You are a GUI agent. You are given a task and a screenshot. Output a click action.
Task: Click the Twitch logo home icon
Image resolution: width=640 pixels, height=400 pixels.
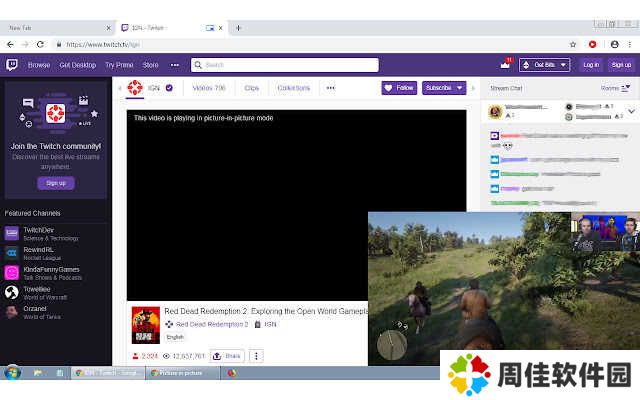coord(12,64)
